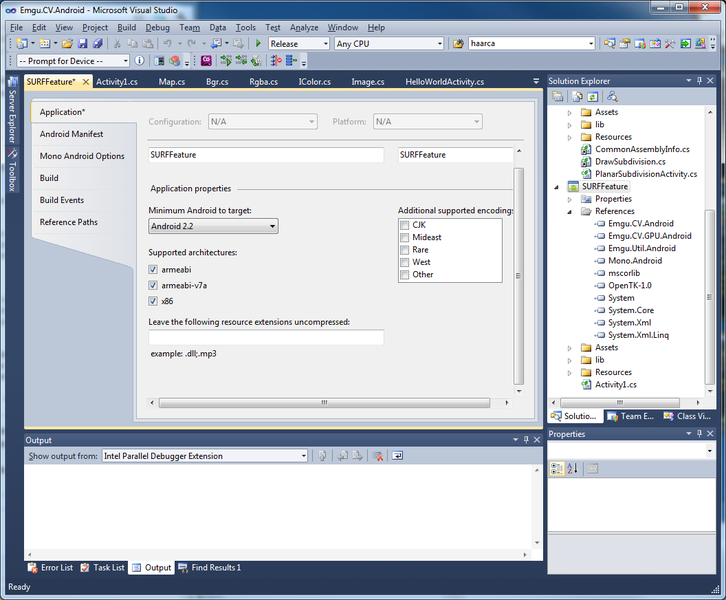Switch Properties grid to Categorized view

pyautogui.click(x=557, y=469)
